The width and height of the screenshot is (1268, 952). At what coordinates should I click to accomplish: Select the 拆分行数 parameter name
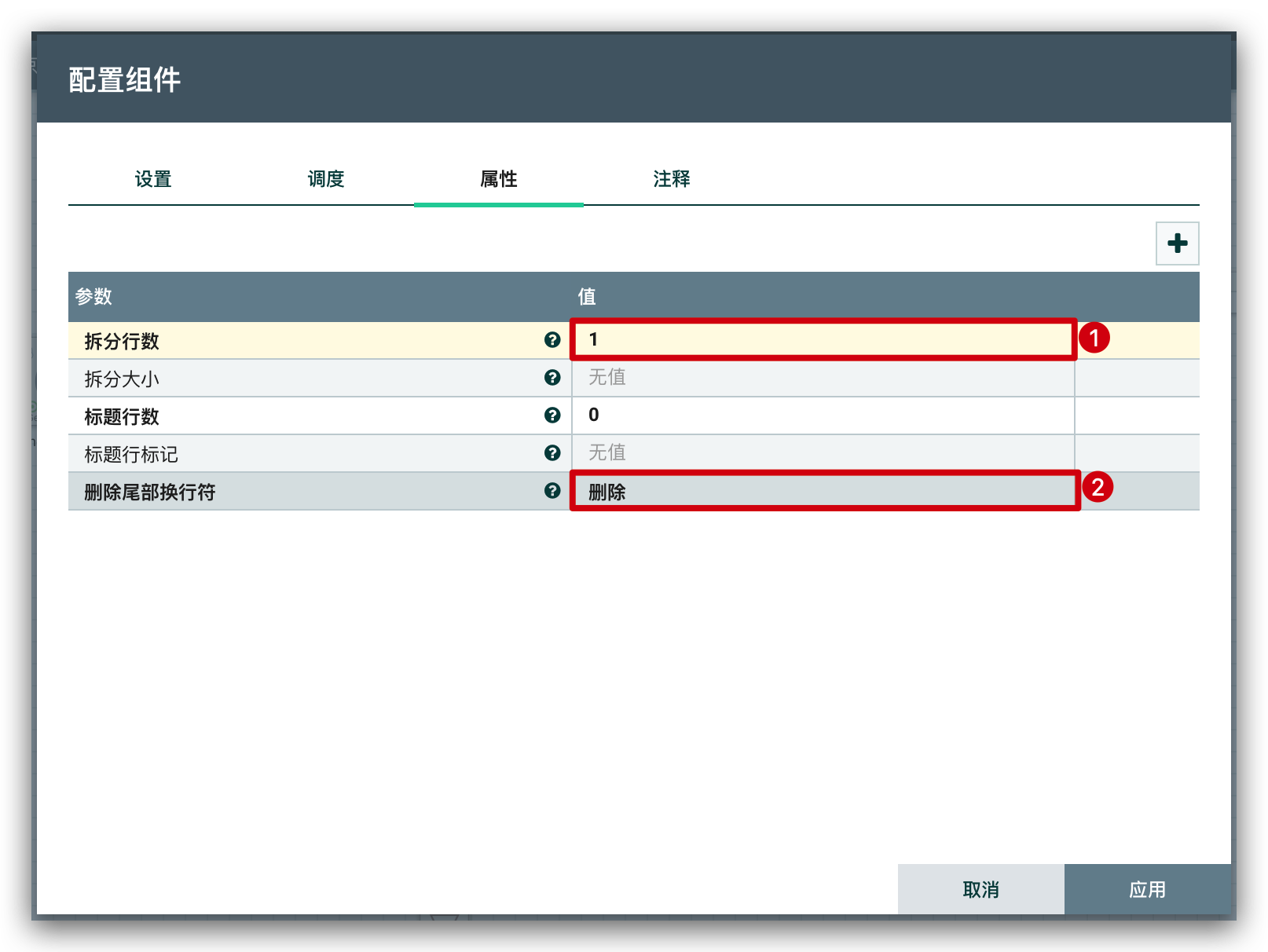pos(122,341)
